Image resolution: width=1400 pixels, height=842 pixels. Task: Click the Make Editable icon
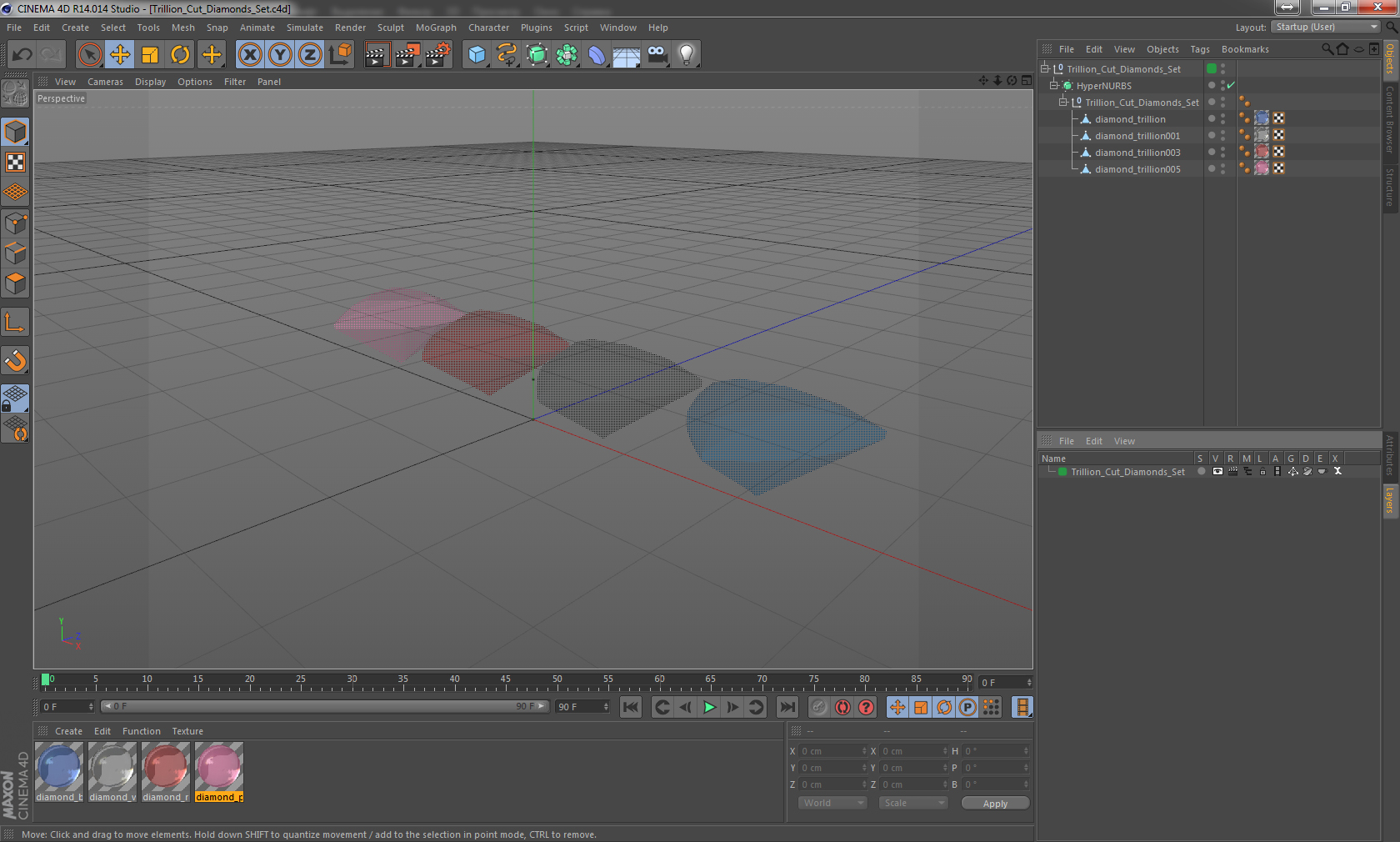pos(15,93)
